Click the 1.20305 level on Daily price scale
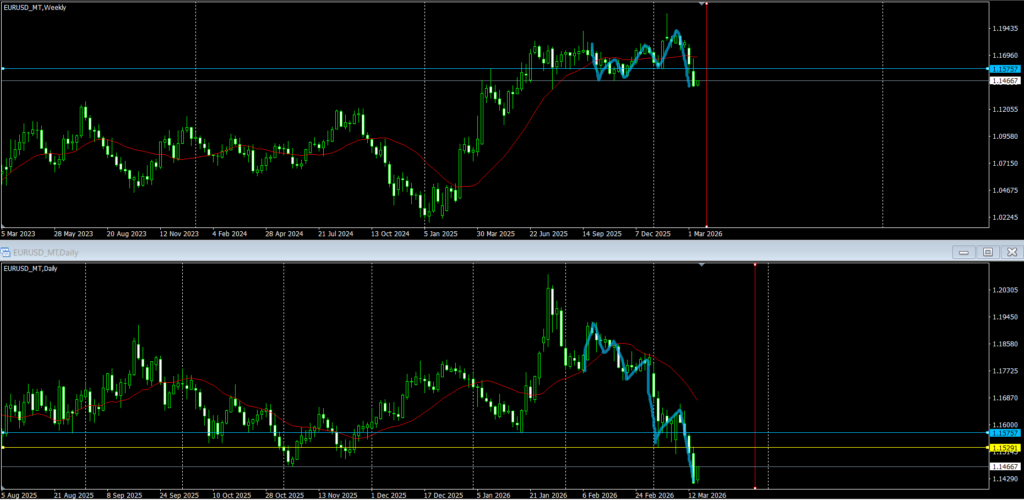The height and width of the screenshot is (500, 1024). pos(1003,290)
